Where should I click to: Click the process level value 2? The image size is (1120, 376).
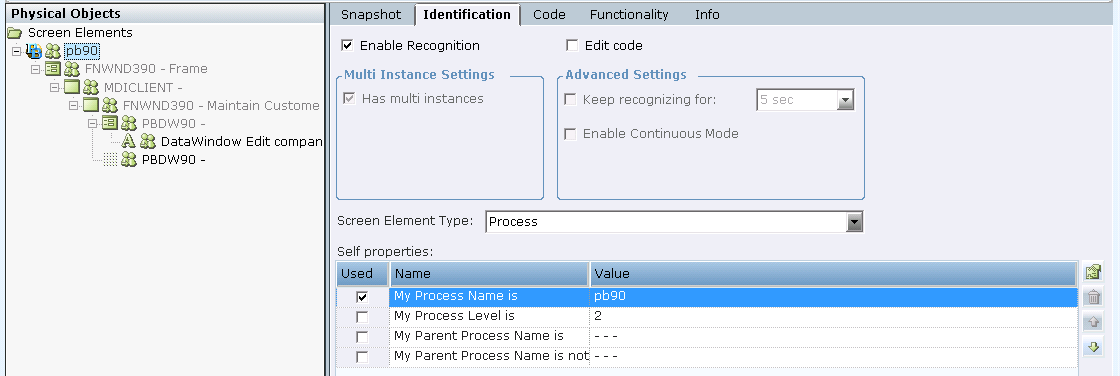pos(834,316)
